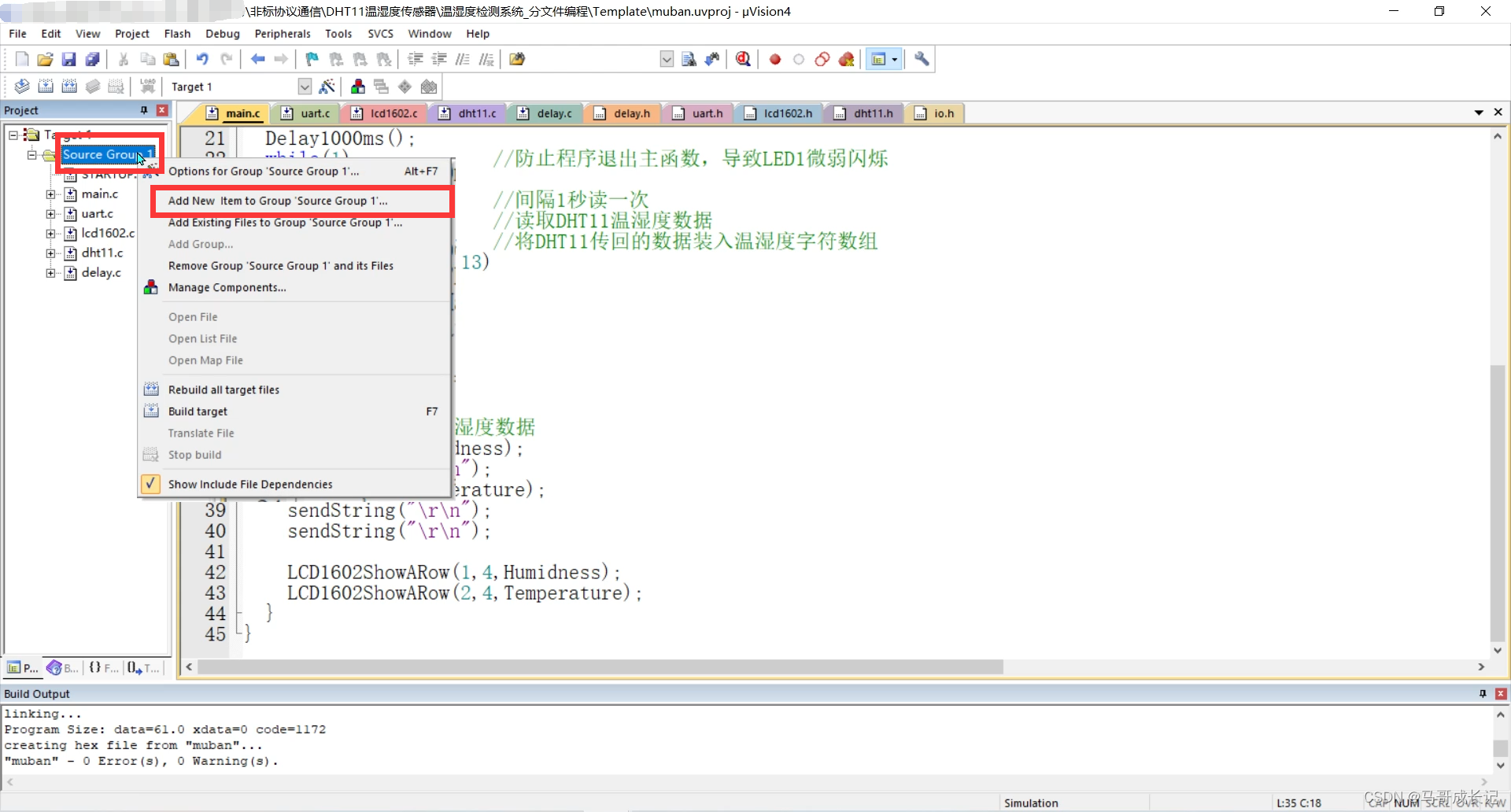1511x812 pixels.
Task: Click Manage Components in context menu
Action: (x=227, y=288)
